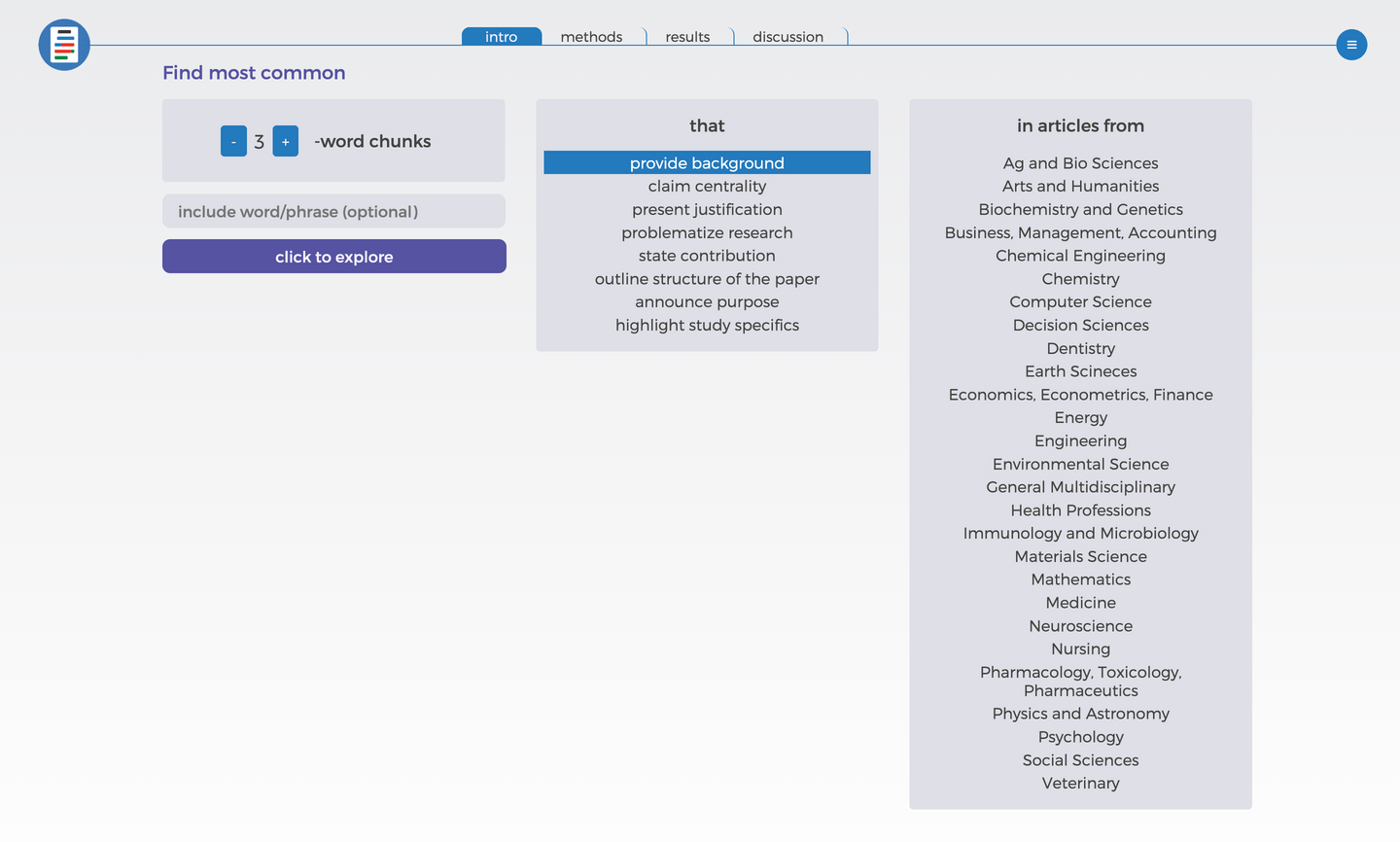Switch to the methods tab

coord(591,37)
